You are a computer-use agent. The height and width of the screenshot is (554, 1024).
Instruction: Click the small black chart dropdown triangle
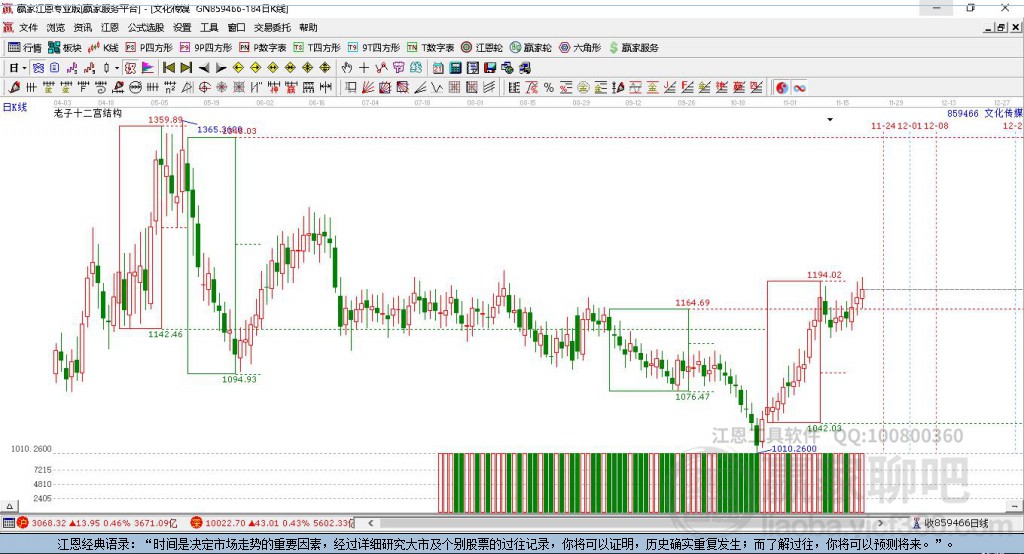point(830,120)
